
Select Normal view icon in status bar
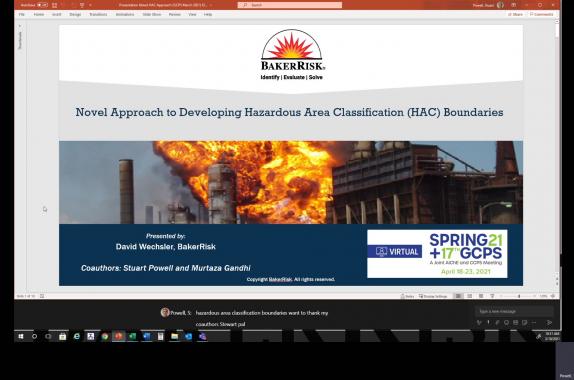pos(458,296)
